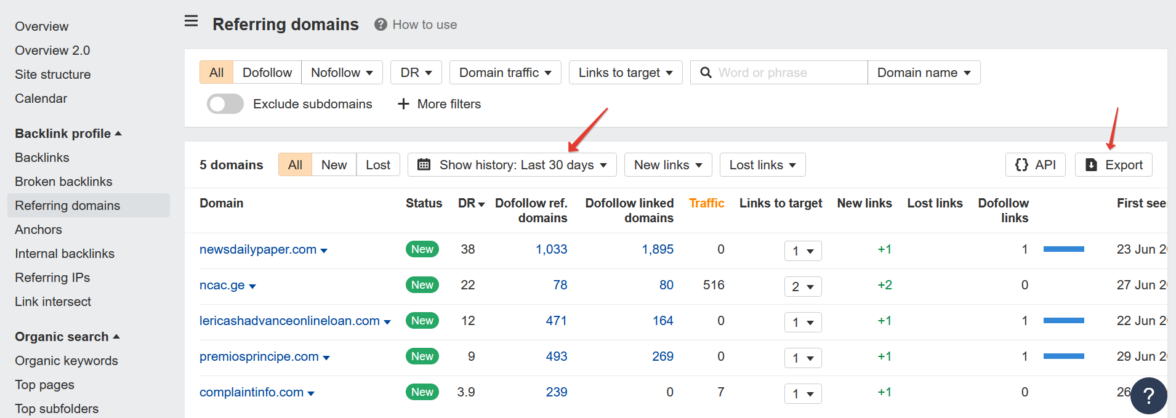Image resolution: width=1176 pixels, height=418 pixels.
Task: Select the Dofollow filter option
Action: pyautogui.click(x=267, y=73)
